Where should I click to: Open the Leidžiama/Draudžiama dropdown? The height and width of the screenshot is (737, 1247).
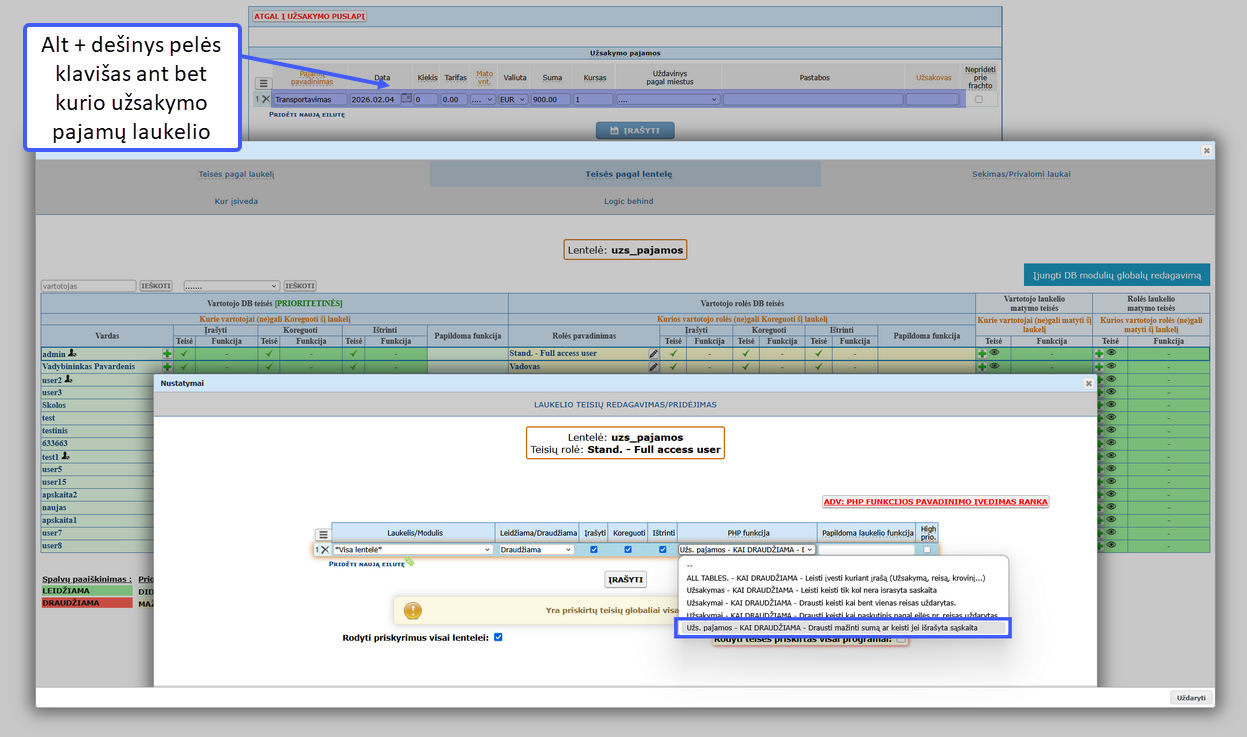coord(536,550)
